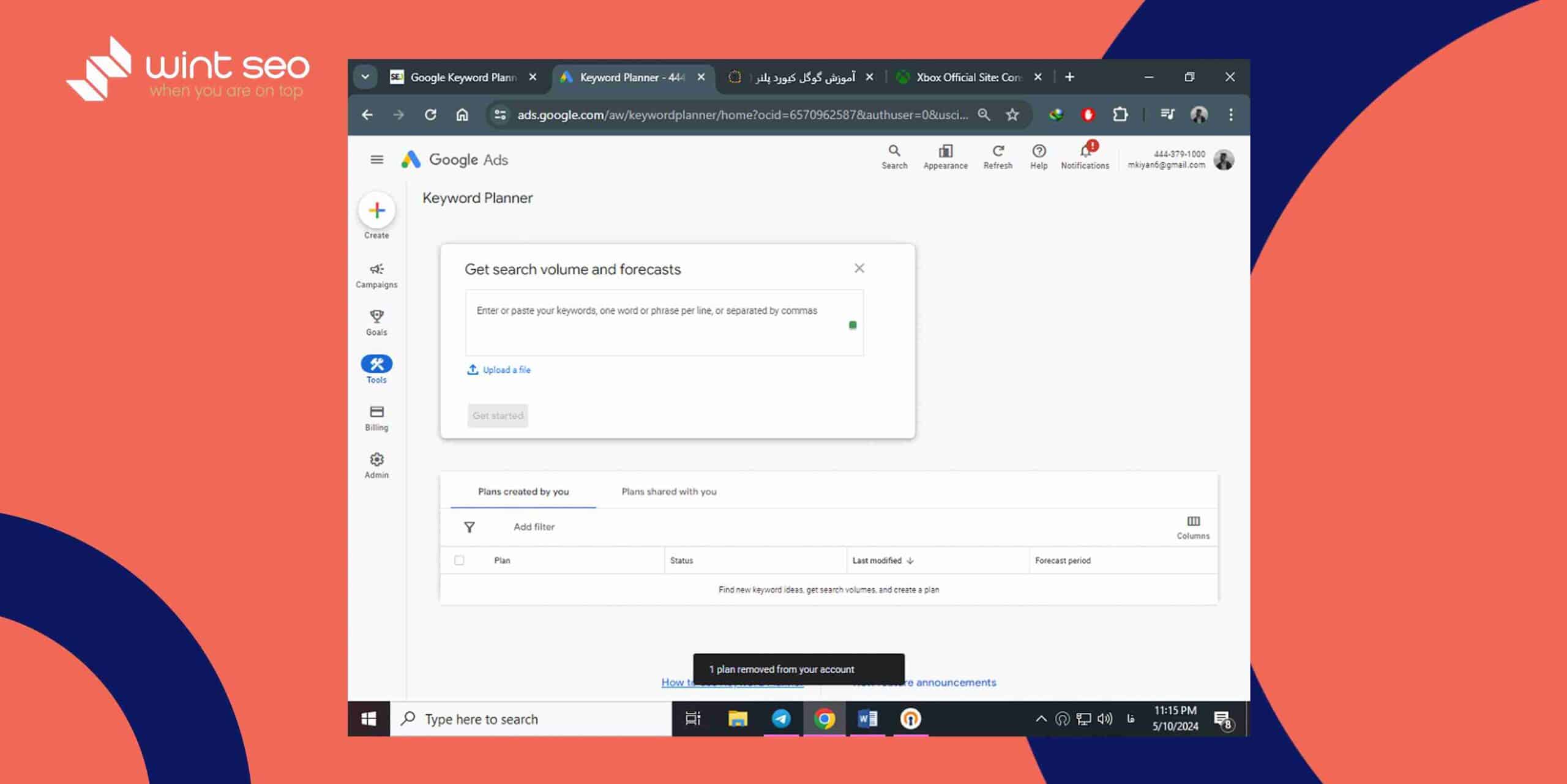The image size is (1567, 784).
Task: Tick the select-all plans checkbox
Action: (x=459, y=560)
